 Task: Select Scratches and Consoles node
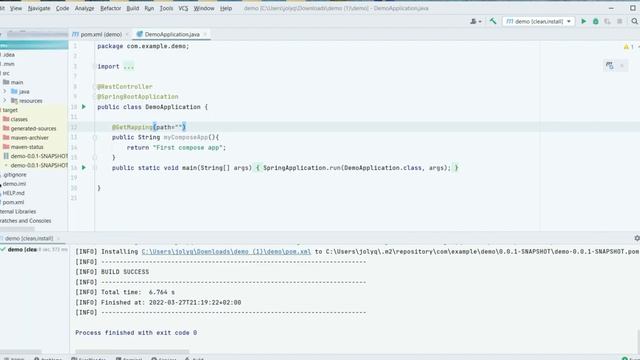click(25, 221)
